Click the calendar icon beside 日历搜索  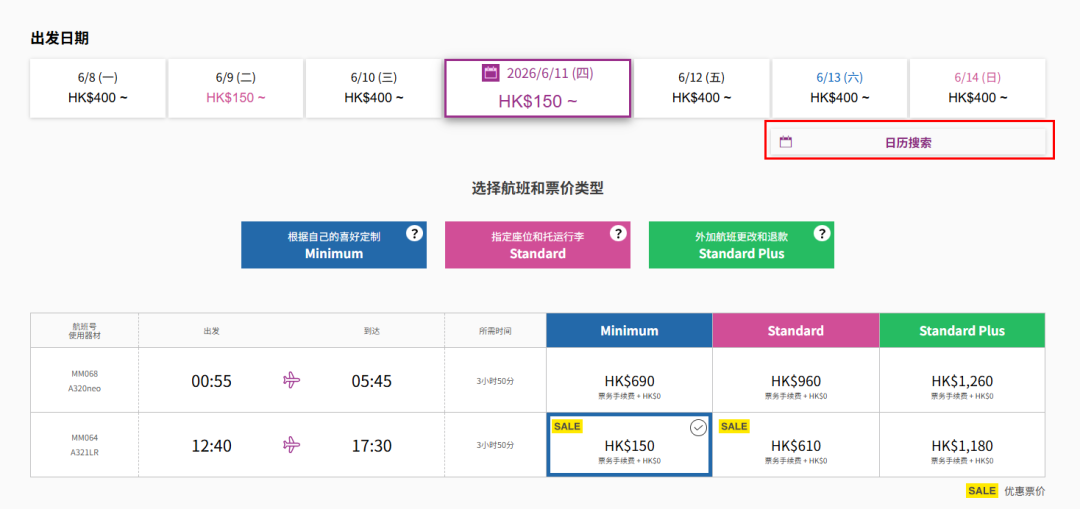pos(786,142)
